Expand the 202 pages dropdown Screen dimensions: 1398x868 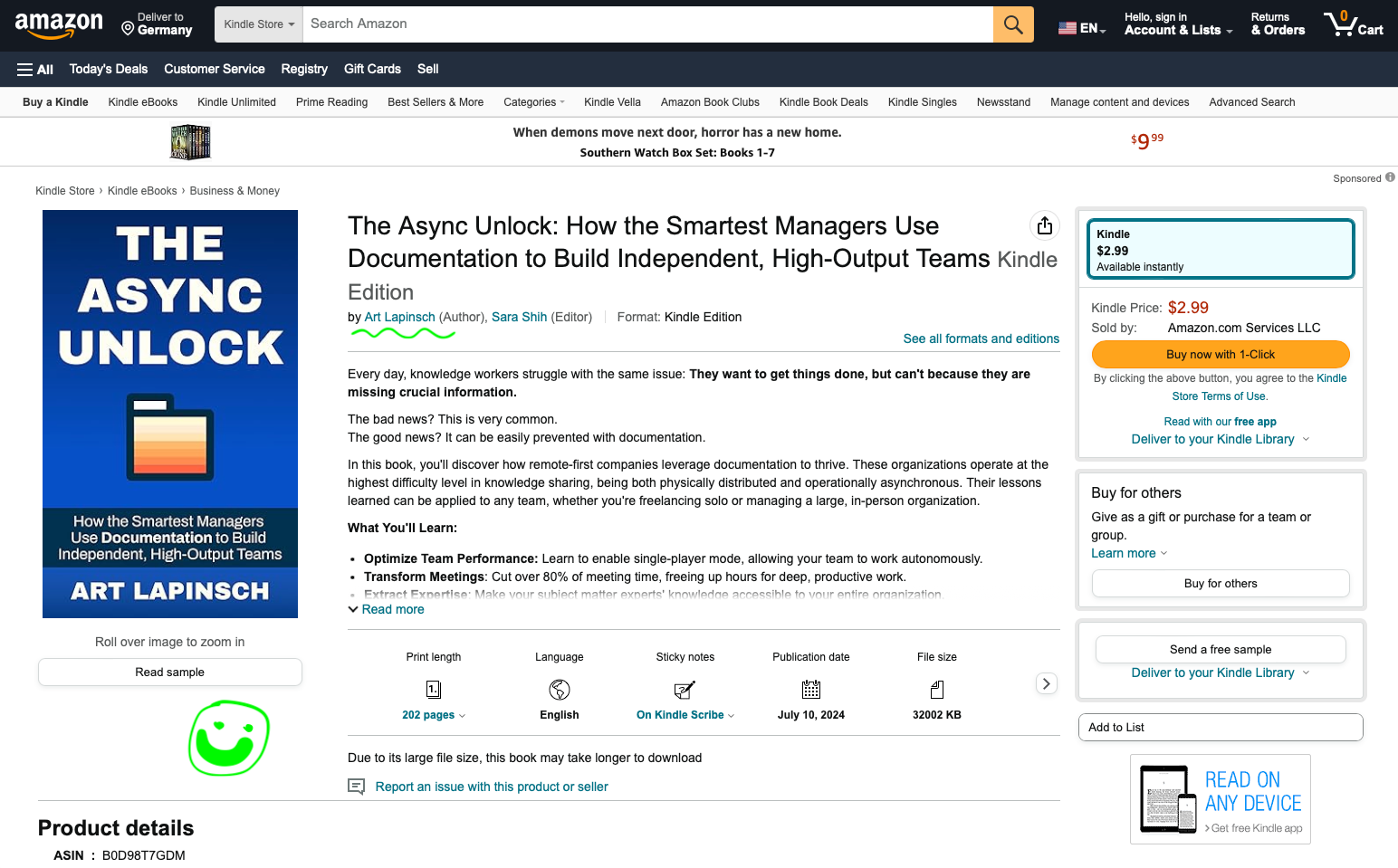pyautogui.click(x=434, y=715)
